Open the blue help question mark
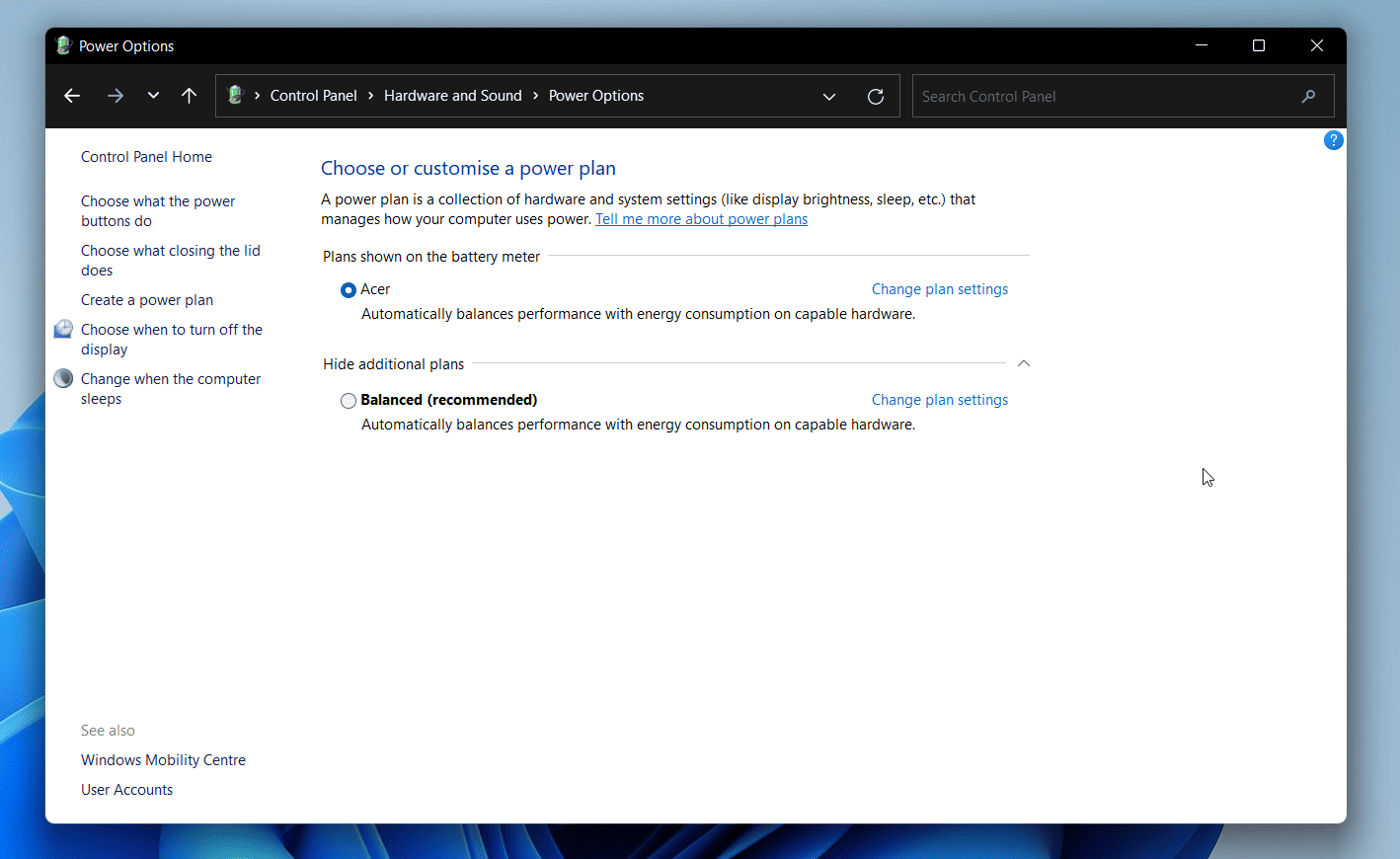1400x859 pixels. 1334,140
